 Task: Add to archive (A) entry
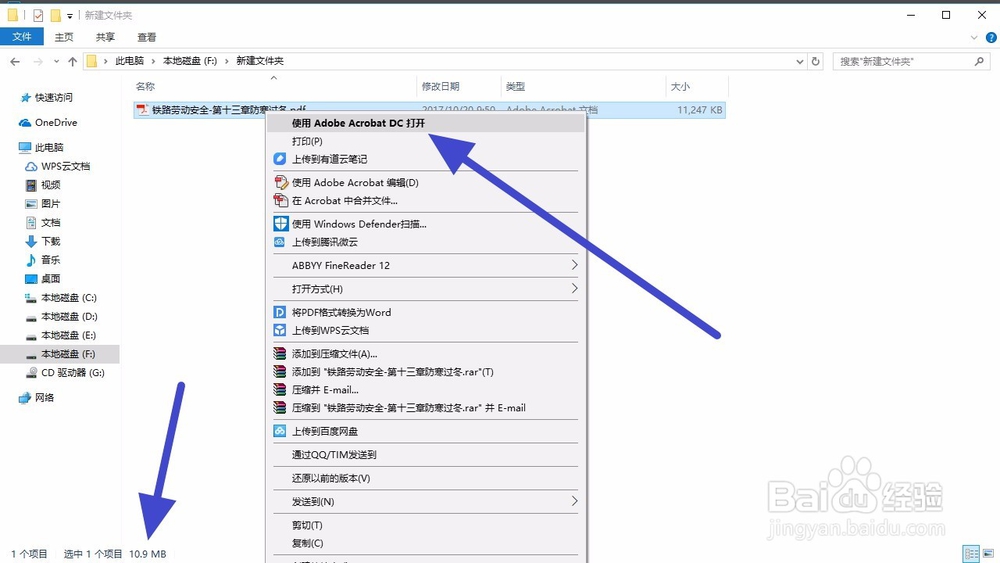click(334, 354)
